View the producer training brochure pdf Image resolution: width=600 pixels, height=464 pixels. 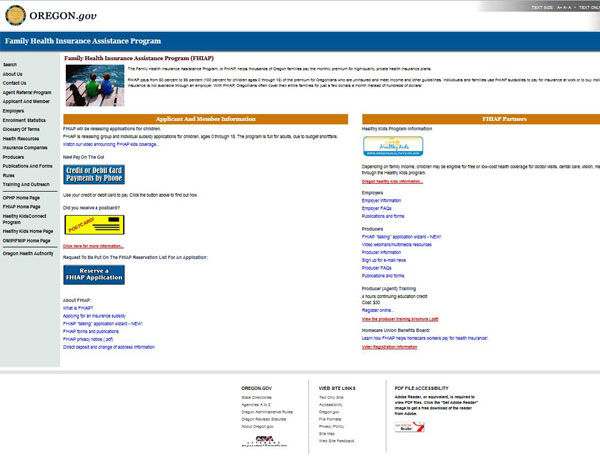[400, 319]
